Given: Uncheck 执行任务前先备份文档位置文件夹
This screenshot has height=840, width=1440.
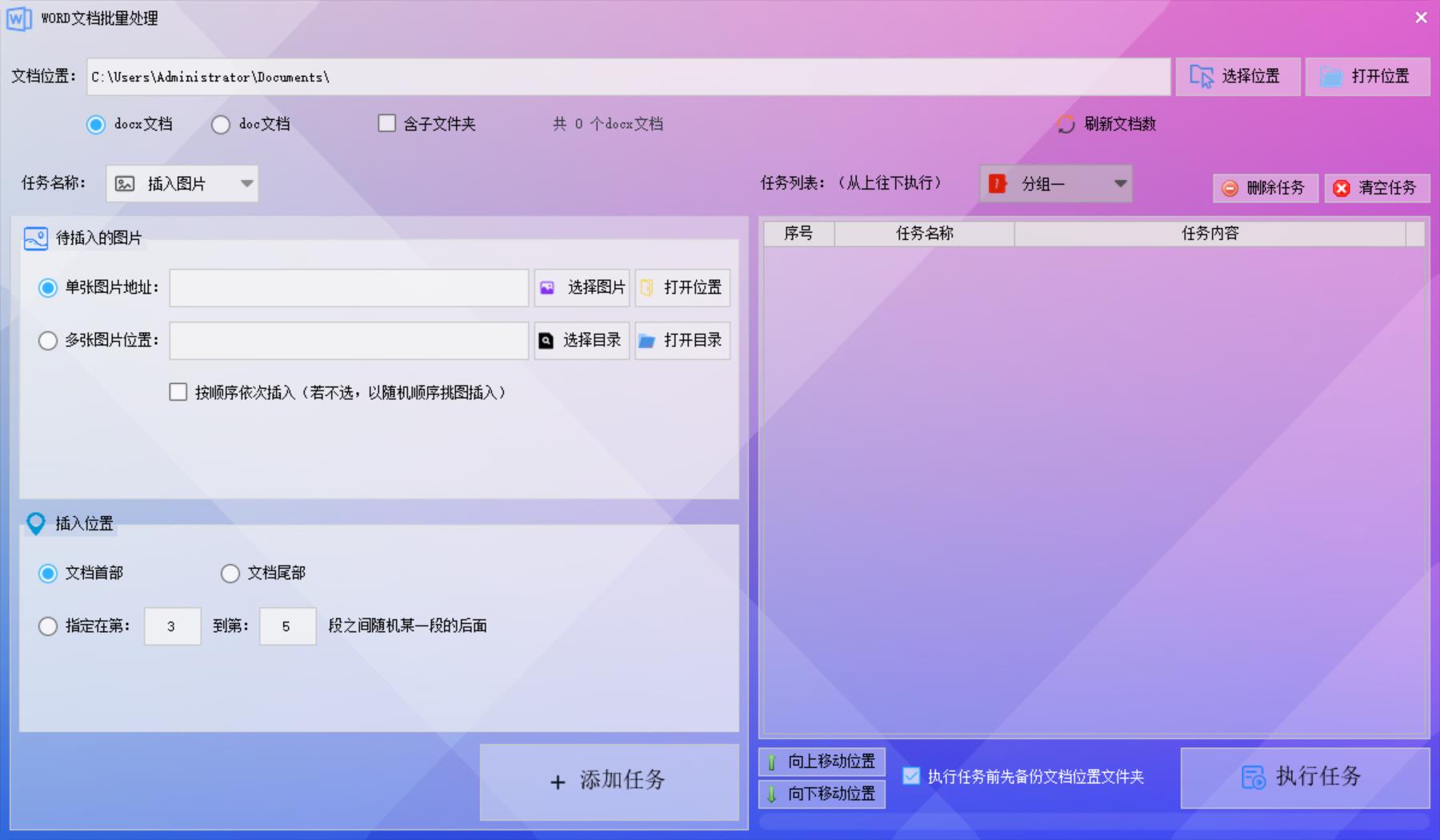Looking at the screenshot, I should [x=911, y=775].
